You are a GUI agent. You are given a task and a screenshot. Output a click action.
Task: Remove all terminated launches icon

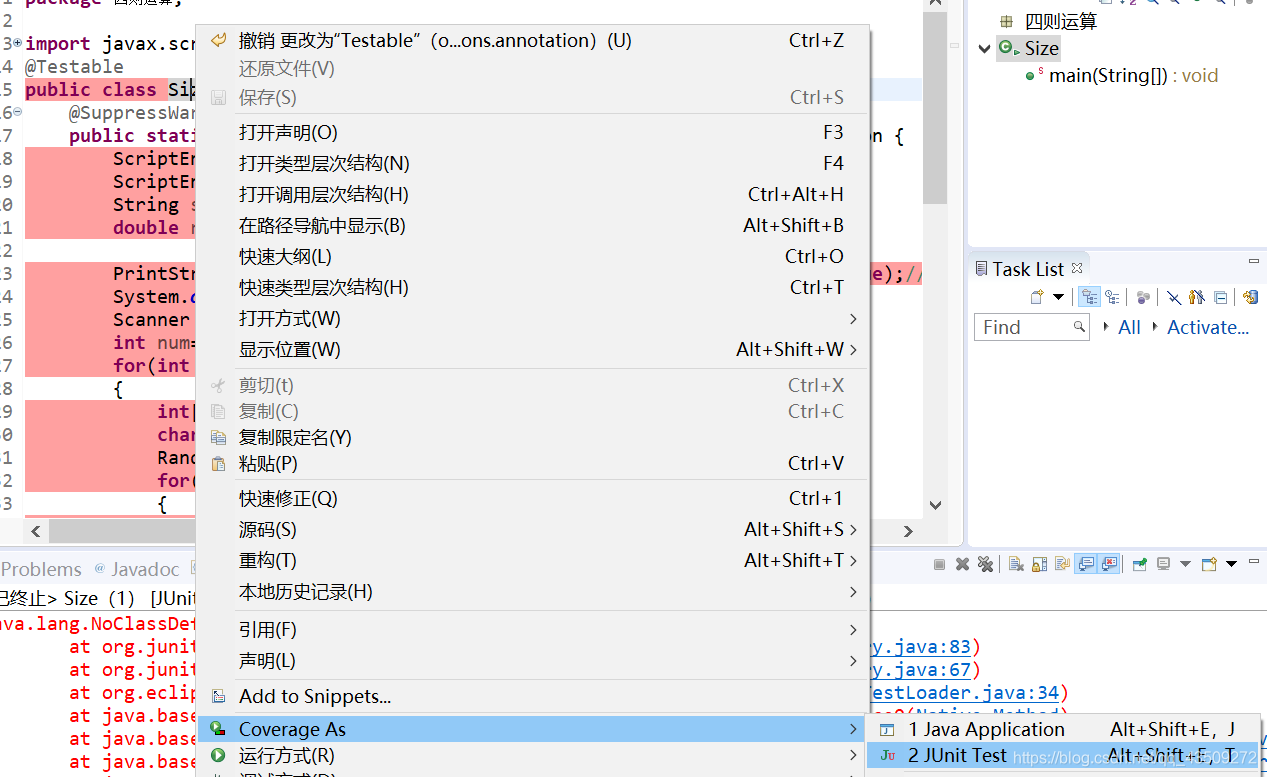(x=985, y=564)
